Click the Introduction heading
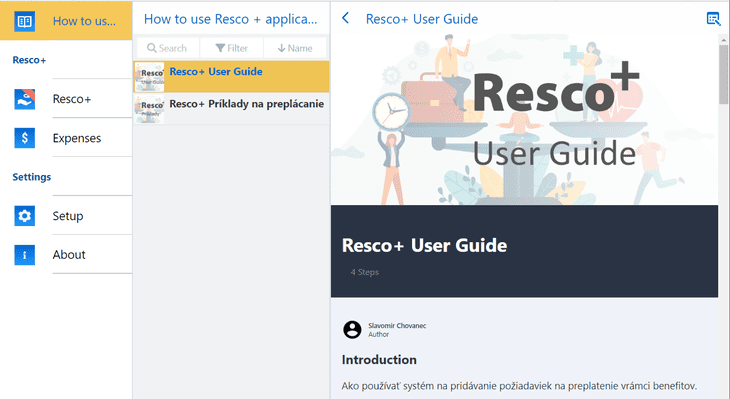The width and height of the screenshot is (730, 399). (x=379, y=359)
